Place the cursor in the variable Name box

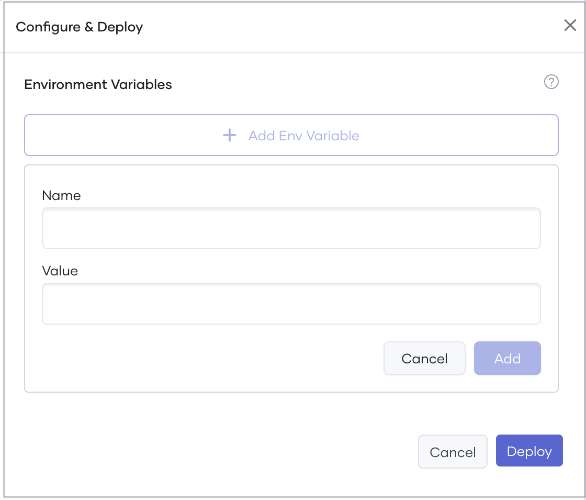(291, 228)
